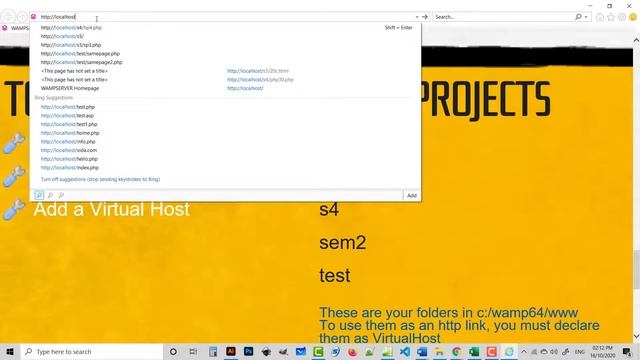Click into the Search... box
This screenshot has width=640, height=360.
[503, 17]
